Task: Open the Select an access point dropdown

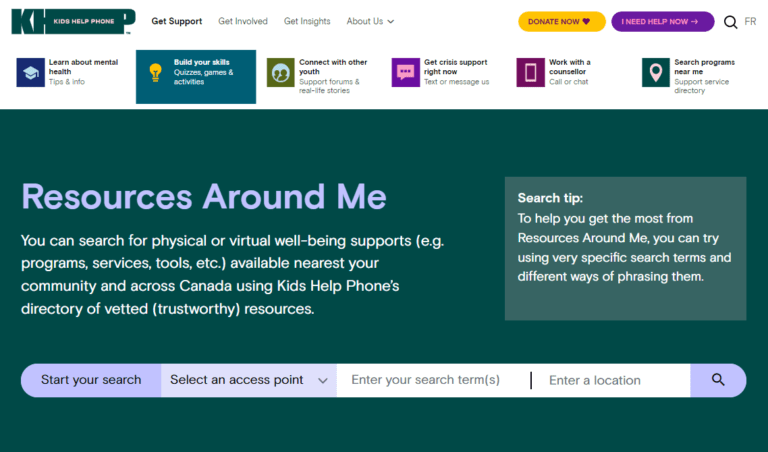Action: [x=249, y=380]
